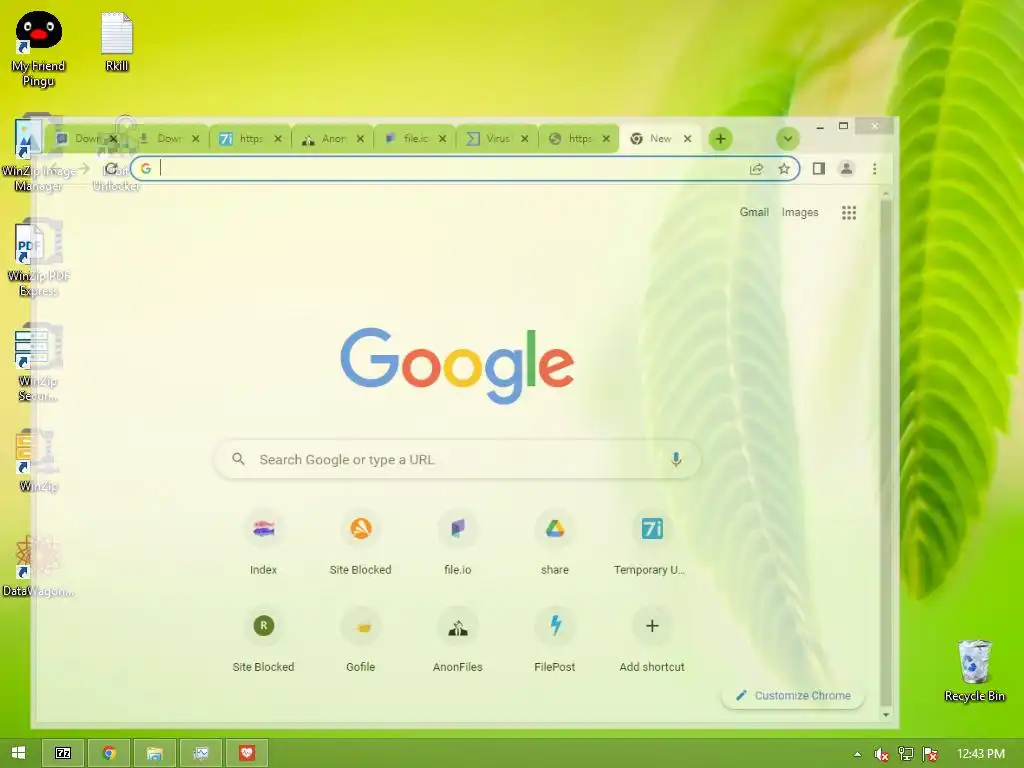Screen dimensions: 1024x768
Task: Open File Explorer from taskbar
Action: [x=155, y=754]
